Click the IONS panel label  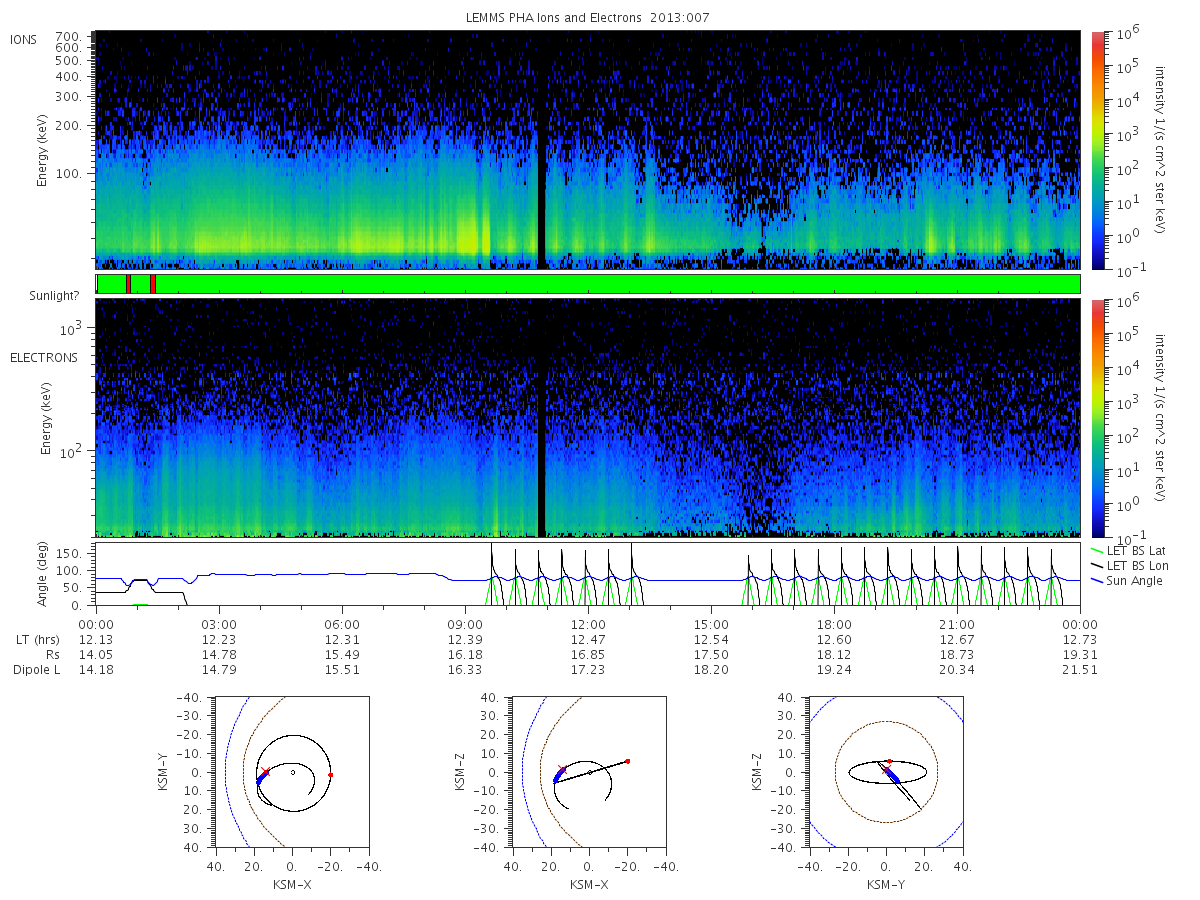coord(24,40)
